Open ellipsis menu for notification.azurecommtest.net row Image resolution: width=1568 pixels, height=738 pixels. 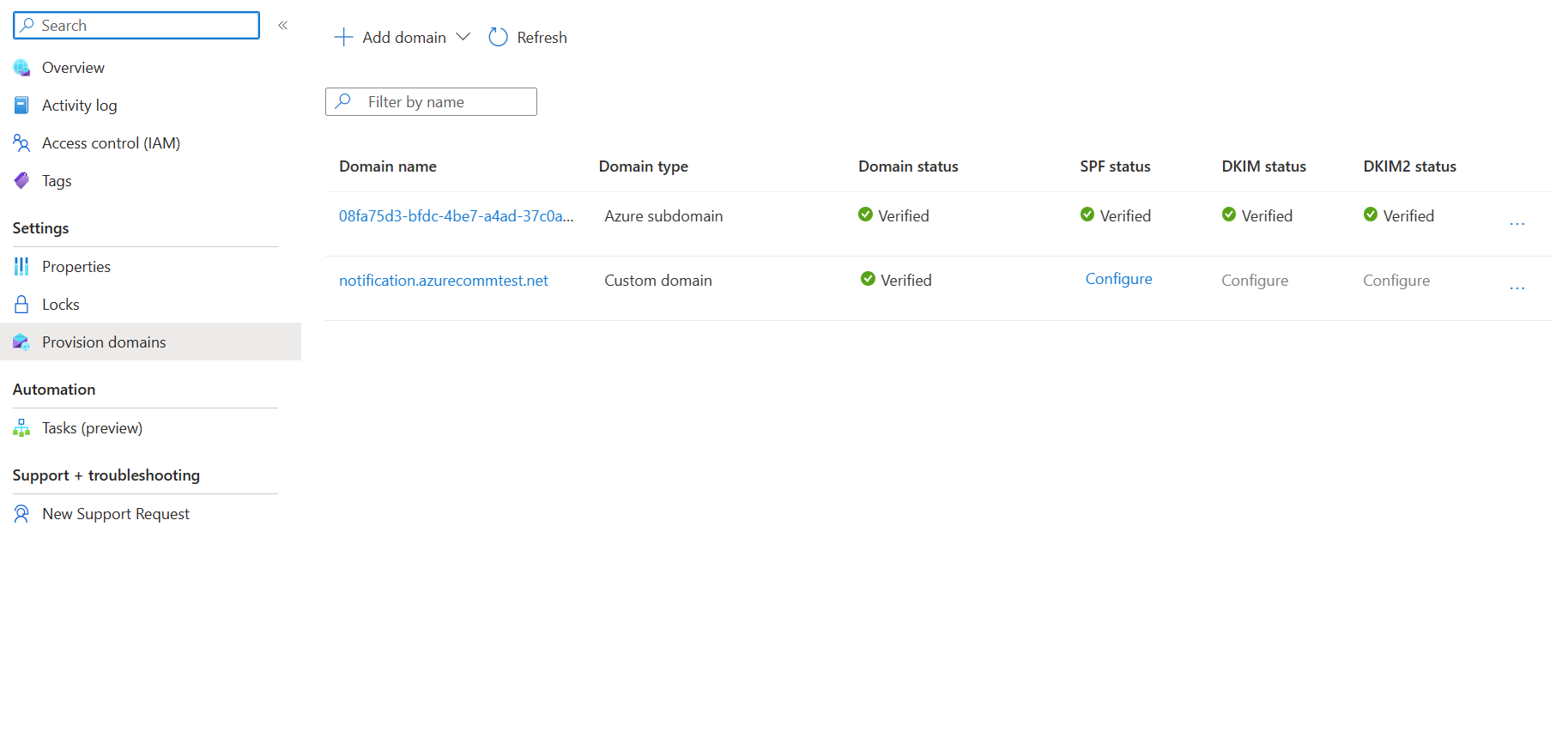[1517, 288]
